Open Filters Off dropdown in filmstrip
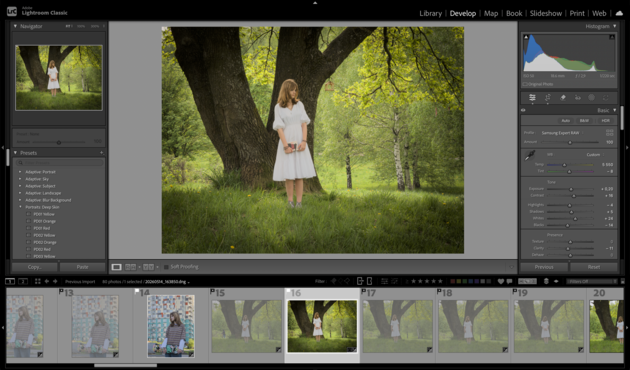The image size is (630, 370). point(592,281)
